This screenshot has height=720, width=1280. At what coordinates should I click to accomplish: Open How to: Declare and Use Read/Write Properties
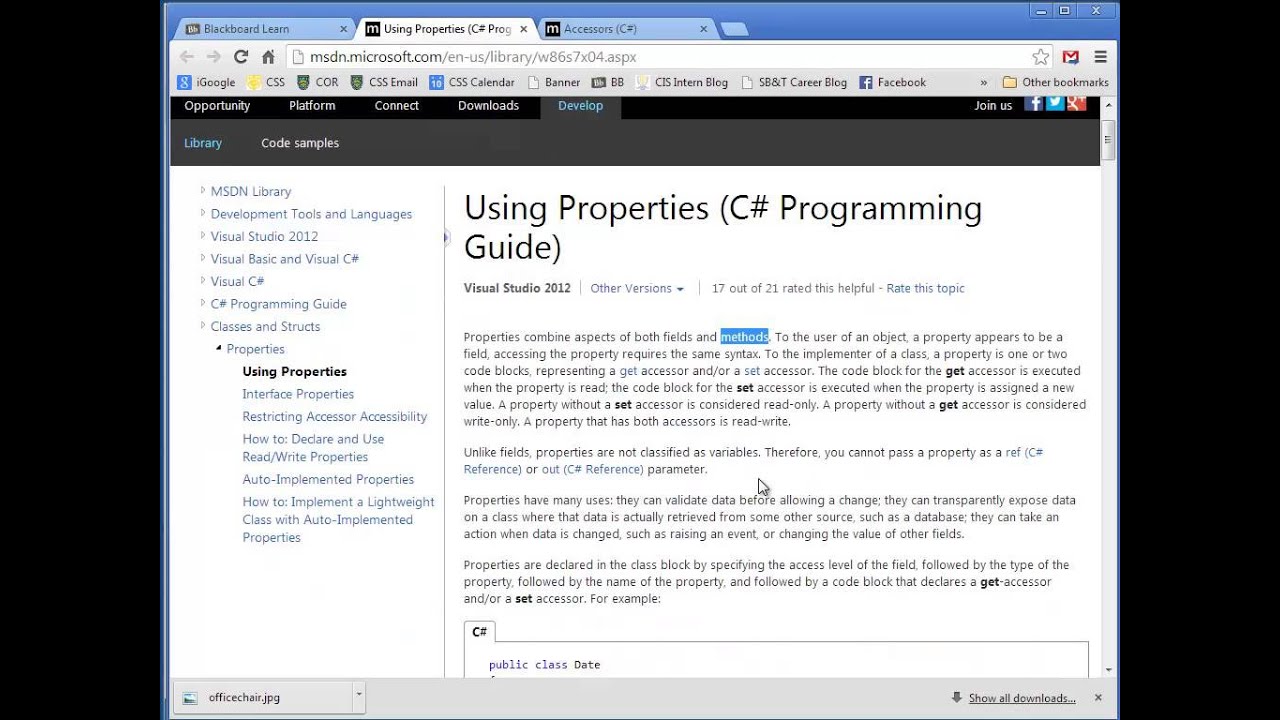tap(313, 448)
